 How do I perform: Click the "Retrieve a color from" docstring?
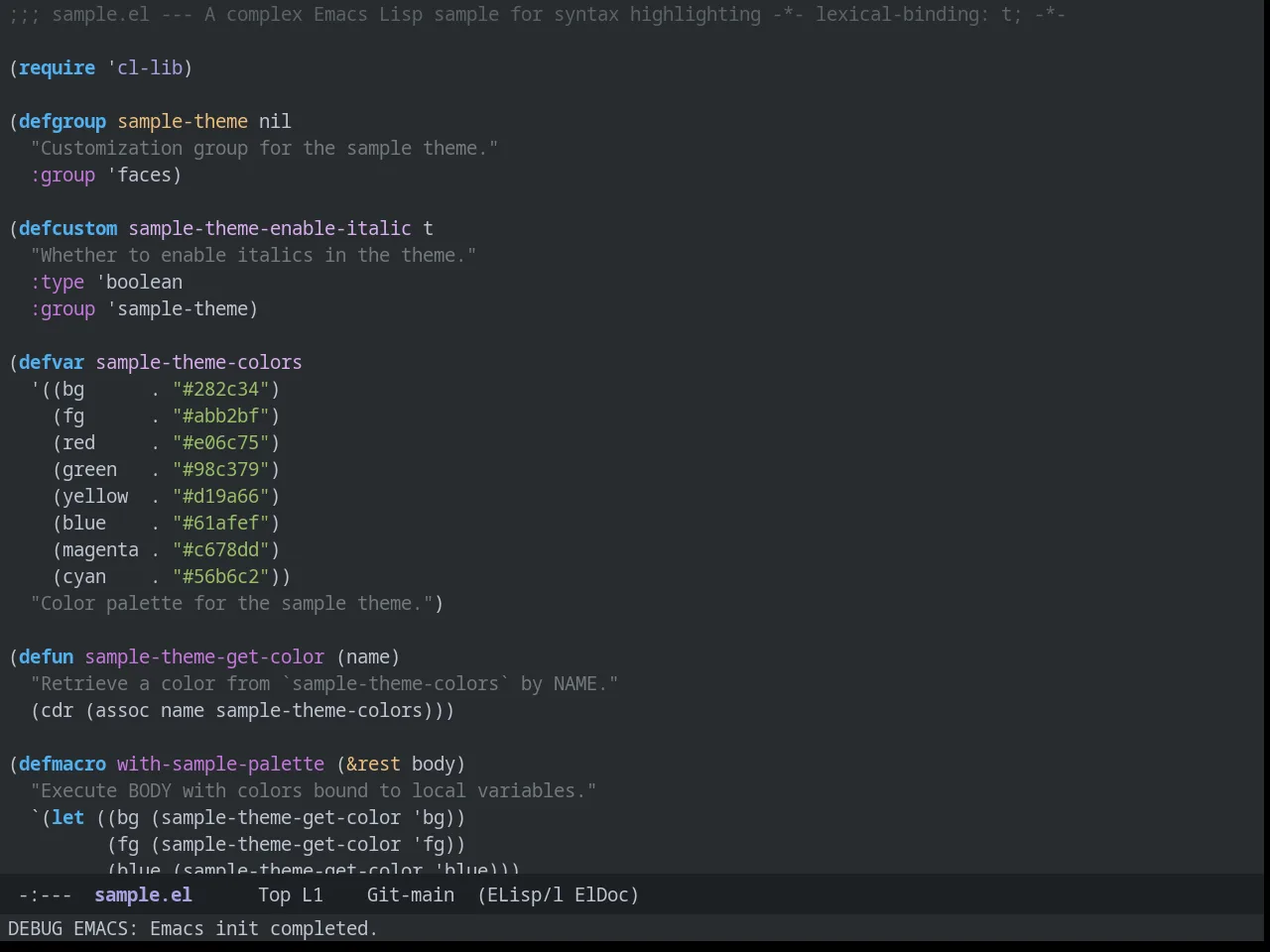324,683
